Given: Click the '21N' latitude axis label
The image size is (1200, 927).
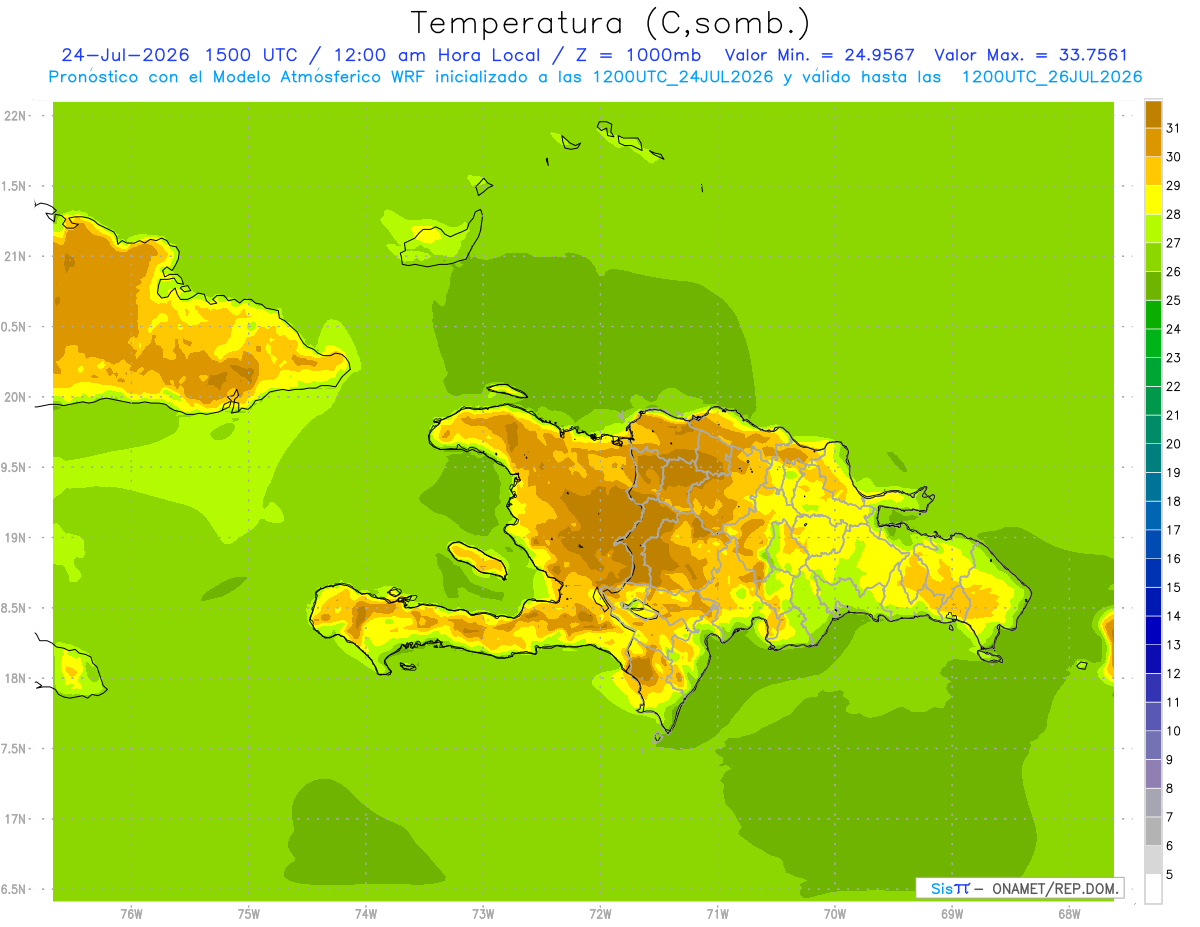Looking at the screenshot, I should click(x=15, y=256).
